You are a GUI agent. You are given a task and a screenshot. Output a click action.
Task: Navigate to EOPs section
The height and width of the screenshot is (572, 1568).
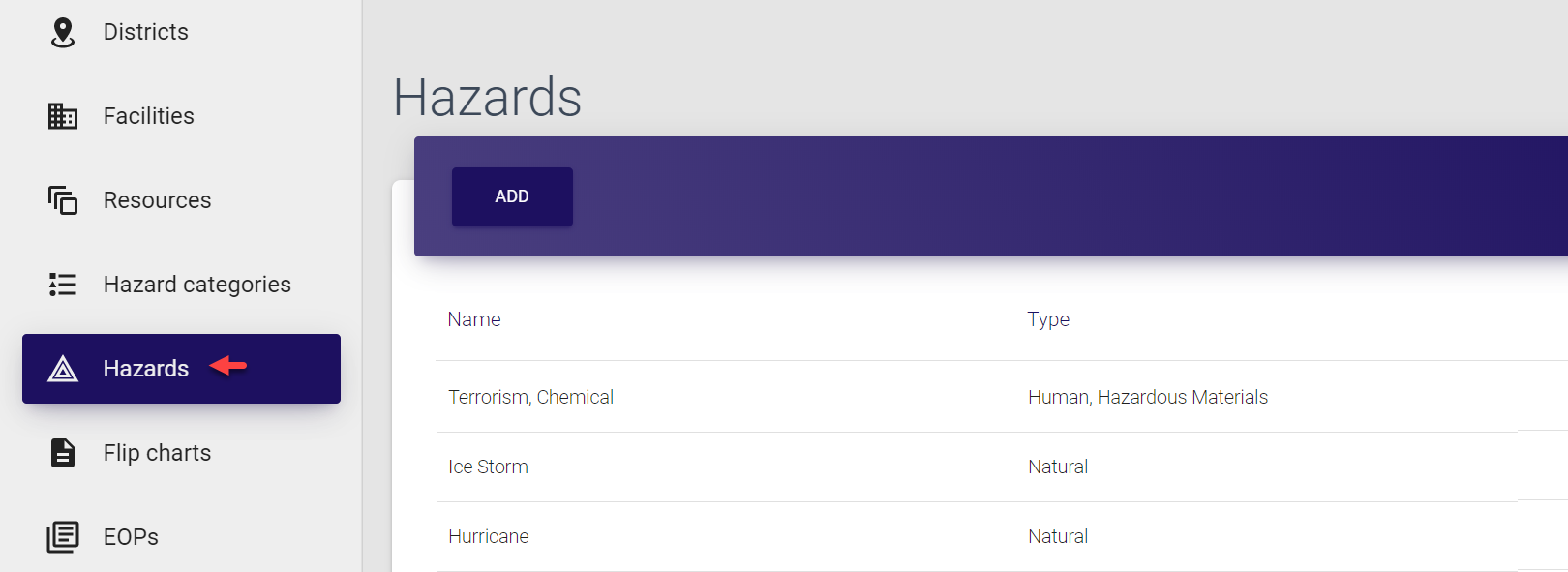coord(131,537)
